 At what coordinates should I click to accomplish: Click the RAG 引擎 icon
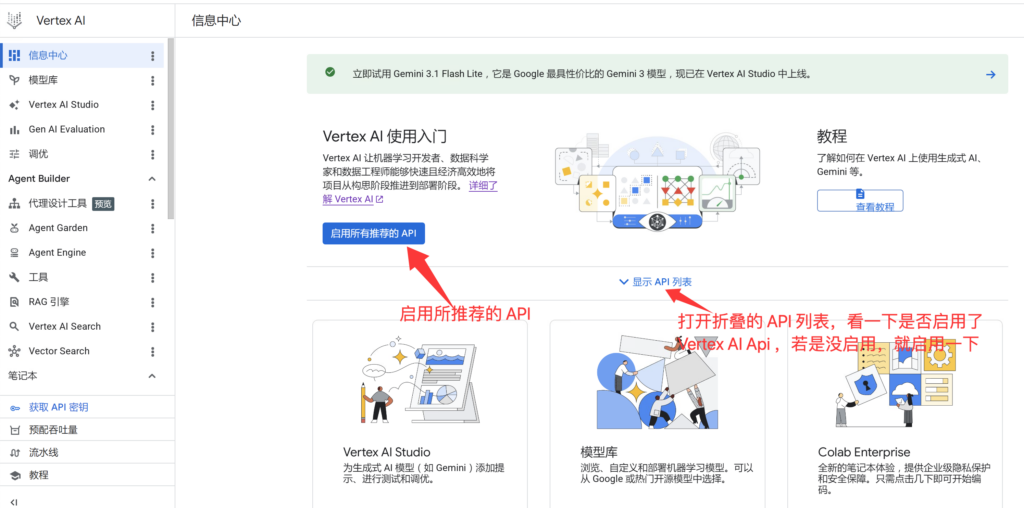coord(14,302)
